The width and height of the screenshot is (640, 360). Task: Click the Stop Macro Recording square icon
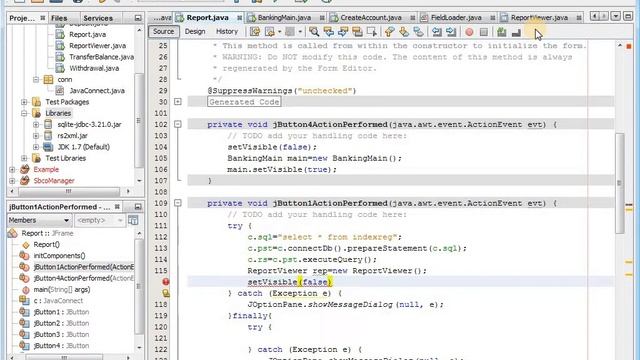pos(484,32)
